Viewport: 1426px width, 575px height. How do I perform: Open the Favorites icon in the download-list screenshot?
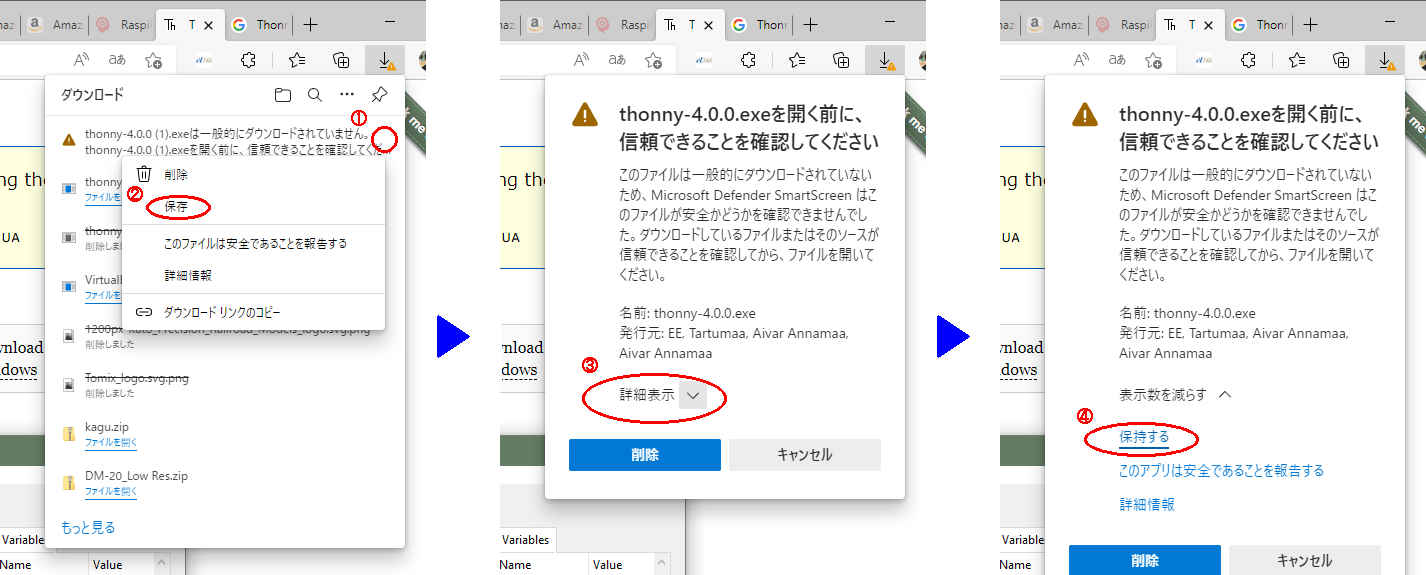pyautogui.click(x=297, y=60)
